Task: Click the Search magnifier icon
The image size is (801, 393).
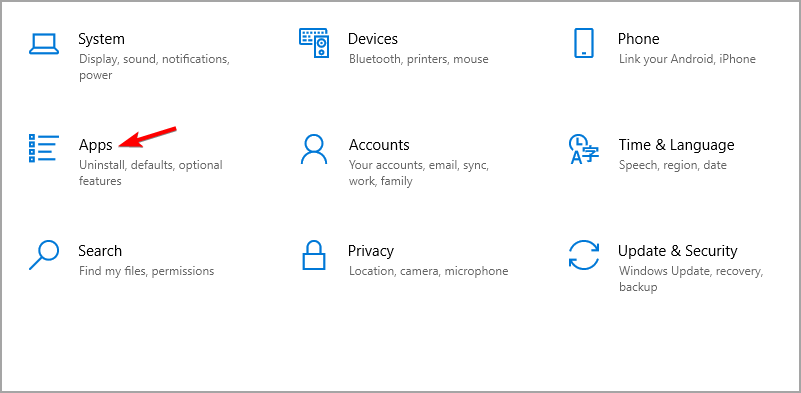Action: coord(44,255)
